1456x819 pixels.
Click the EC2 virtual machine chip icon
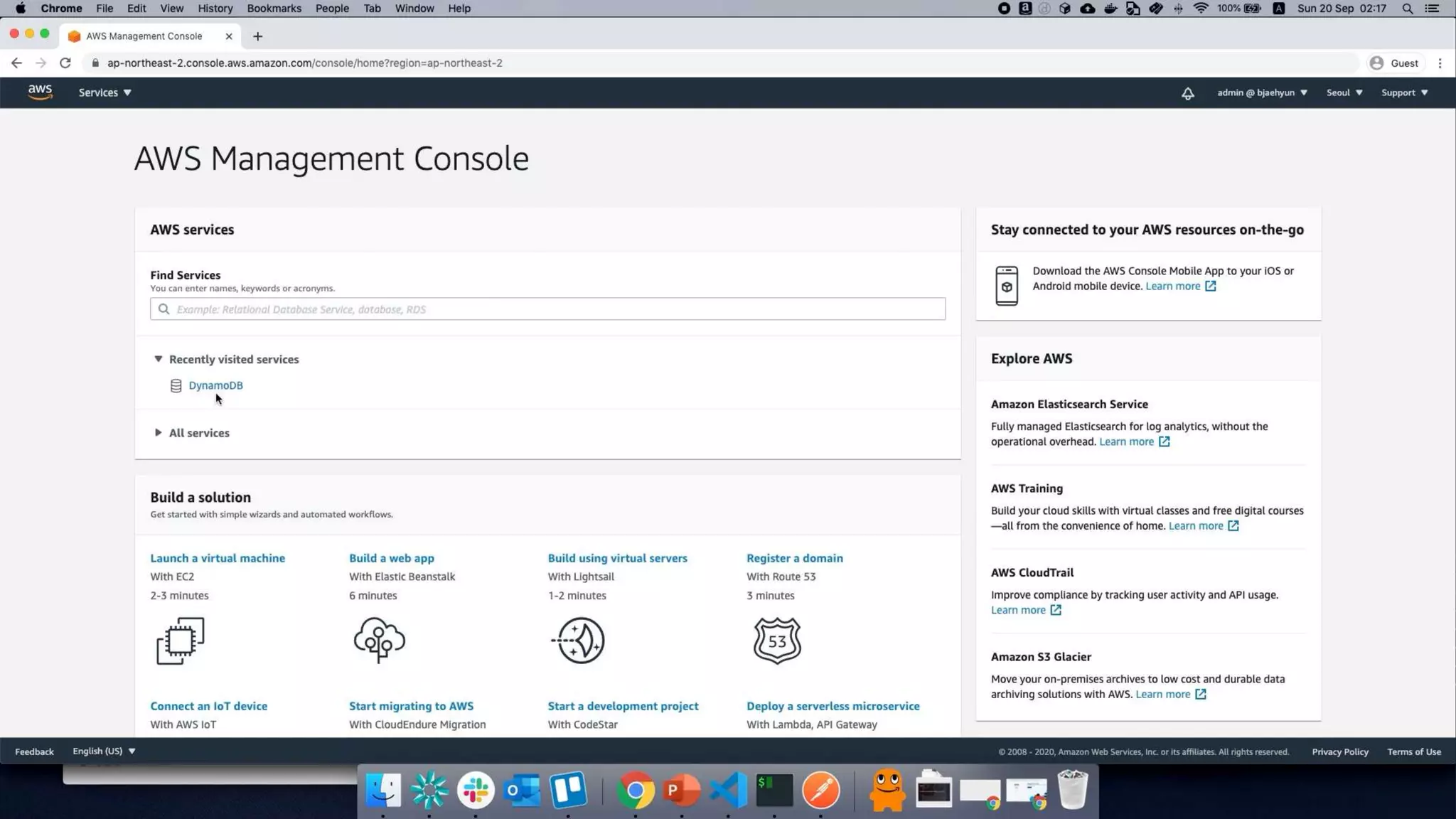(181, 641)
